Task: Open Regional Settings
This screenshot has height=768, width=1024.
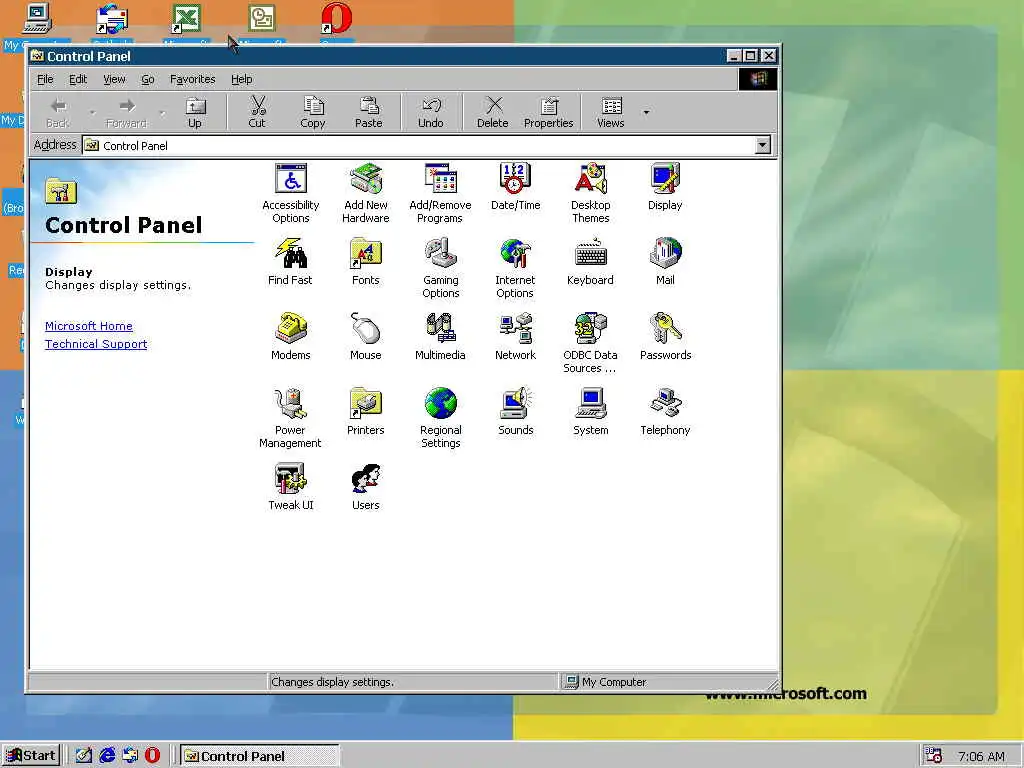Action: coord(440,419)
